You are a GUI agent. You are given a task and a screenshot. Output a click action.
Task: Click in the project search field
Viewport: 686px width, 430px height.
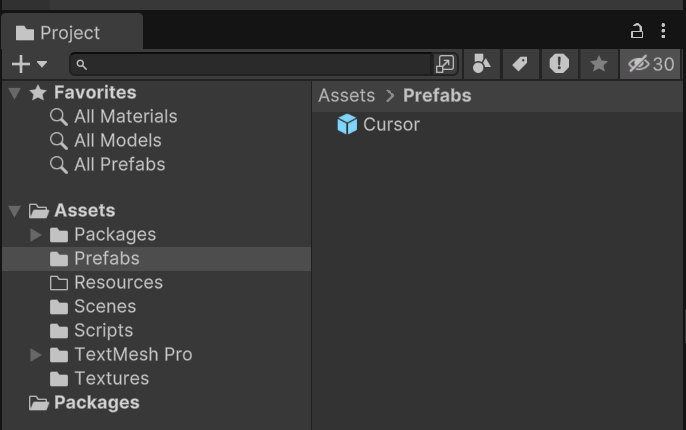coord(252,64)
